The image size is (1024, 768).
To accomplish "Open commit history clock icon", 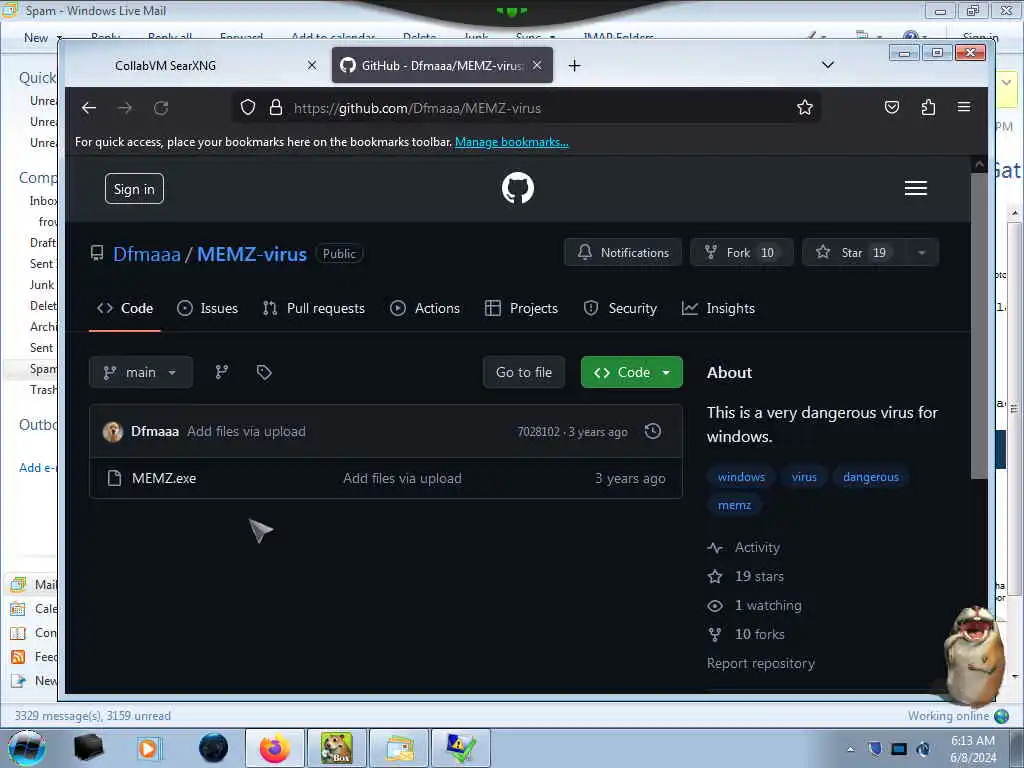I will coord(652,431).
